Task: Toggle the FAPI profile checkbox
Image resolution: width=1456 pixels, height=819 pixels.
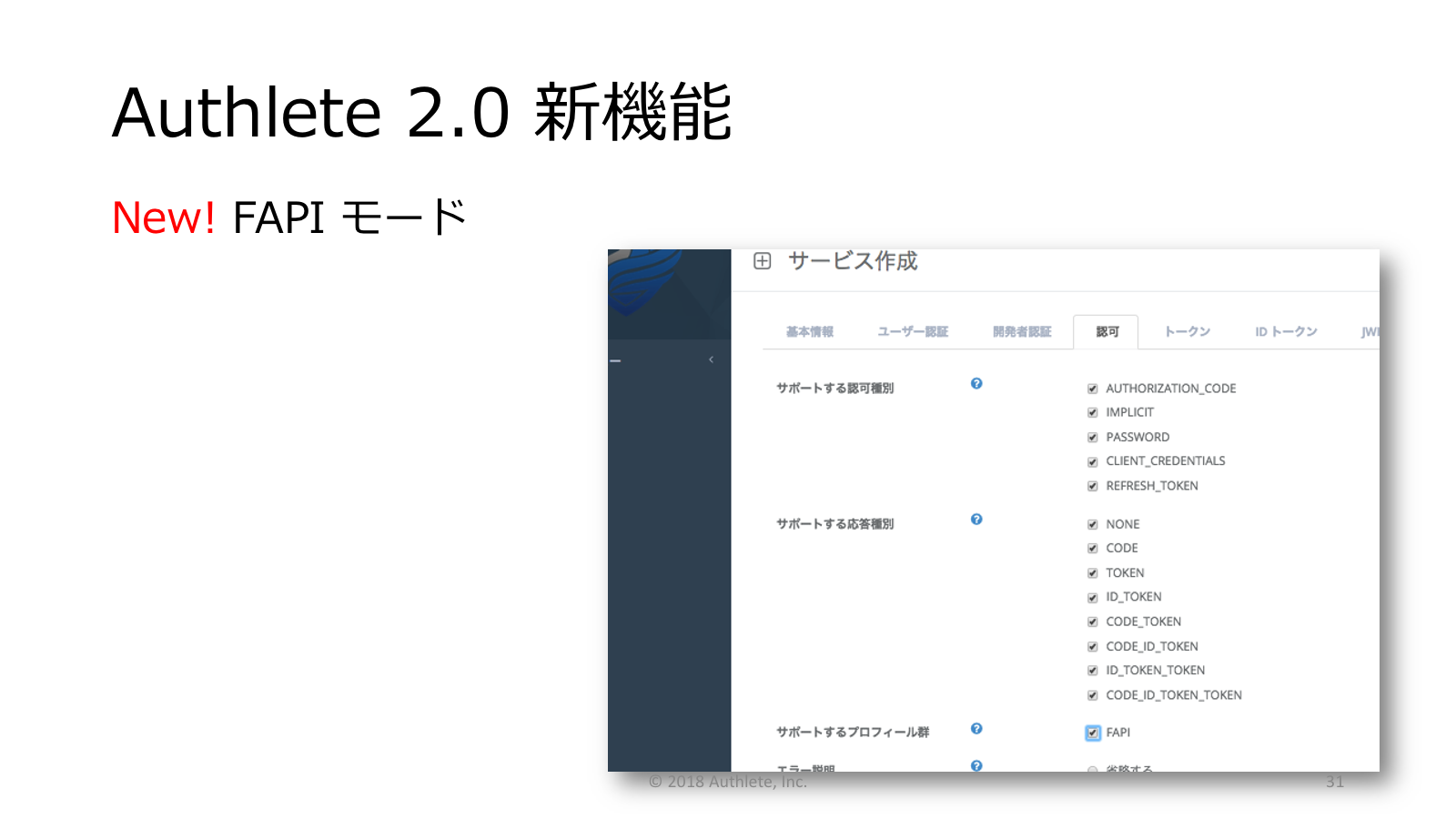Action: coord(1093,733)
